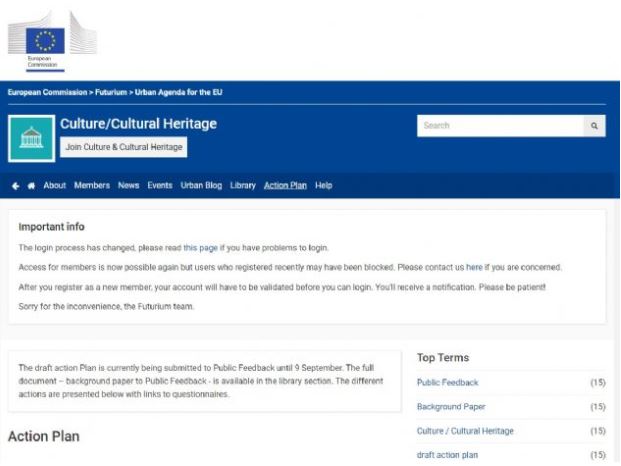This screenshot has height=466, width=621.
Task: Open the Urban Blog
Action: pos(201,185)
